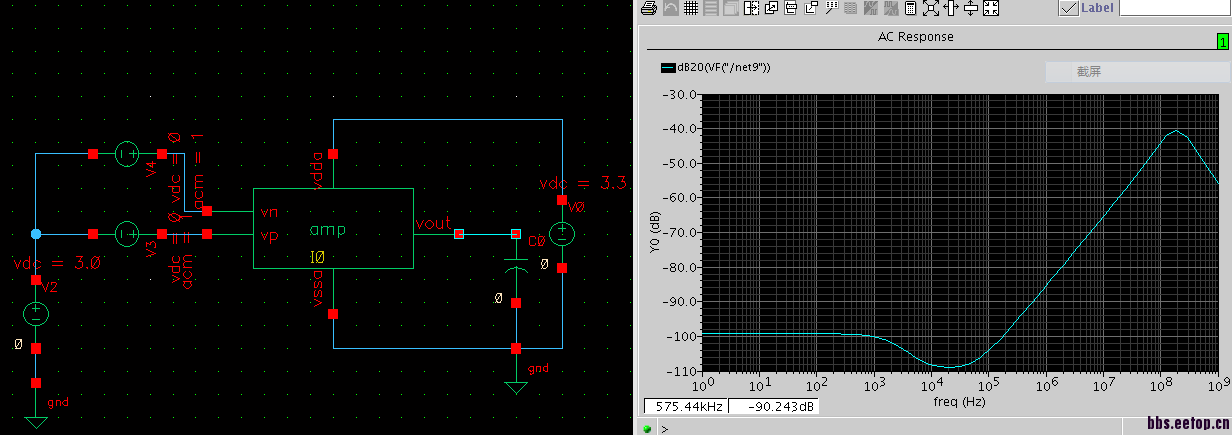The image size is (1232, 435).
Task: Click the zoom-to-fit icon with four corners
Action: pos(931,8)
